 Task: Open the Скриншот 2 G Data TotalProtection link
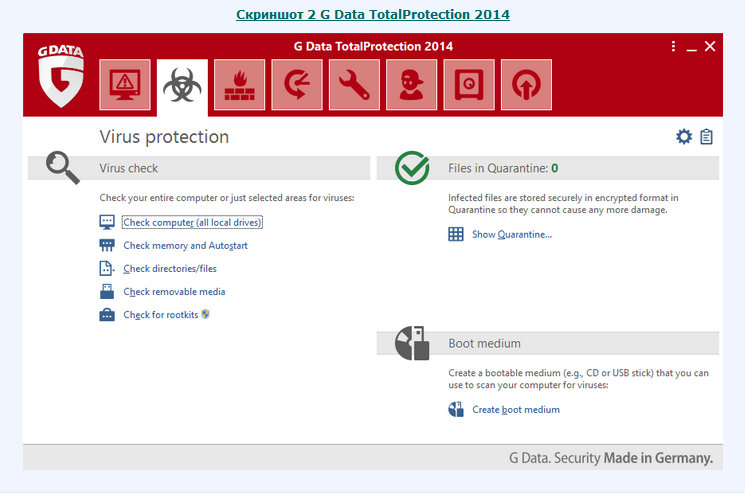click(x=372, y=15)
